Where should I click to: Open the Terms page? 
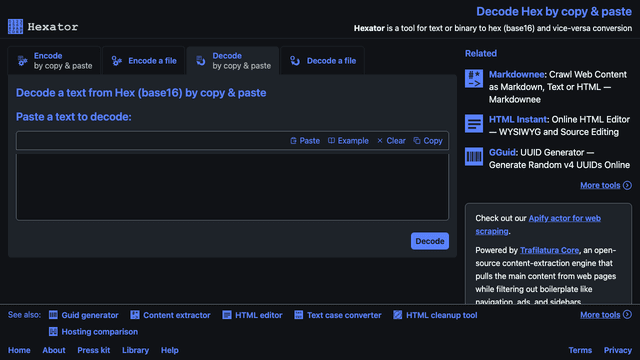(580, 350)
